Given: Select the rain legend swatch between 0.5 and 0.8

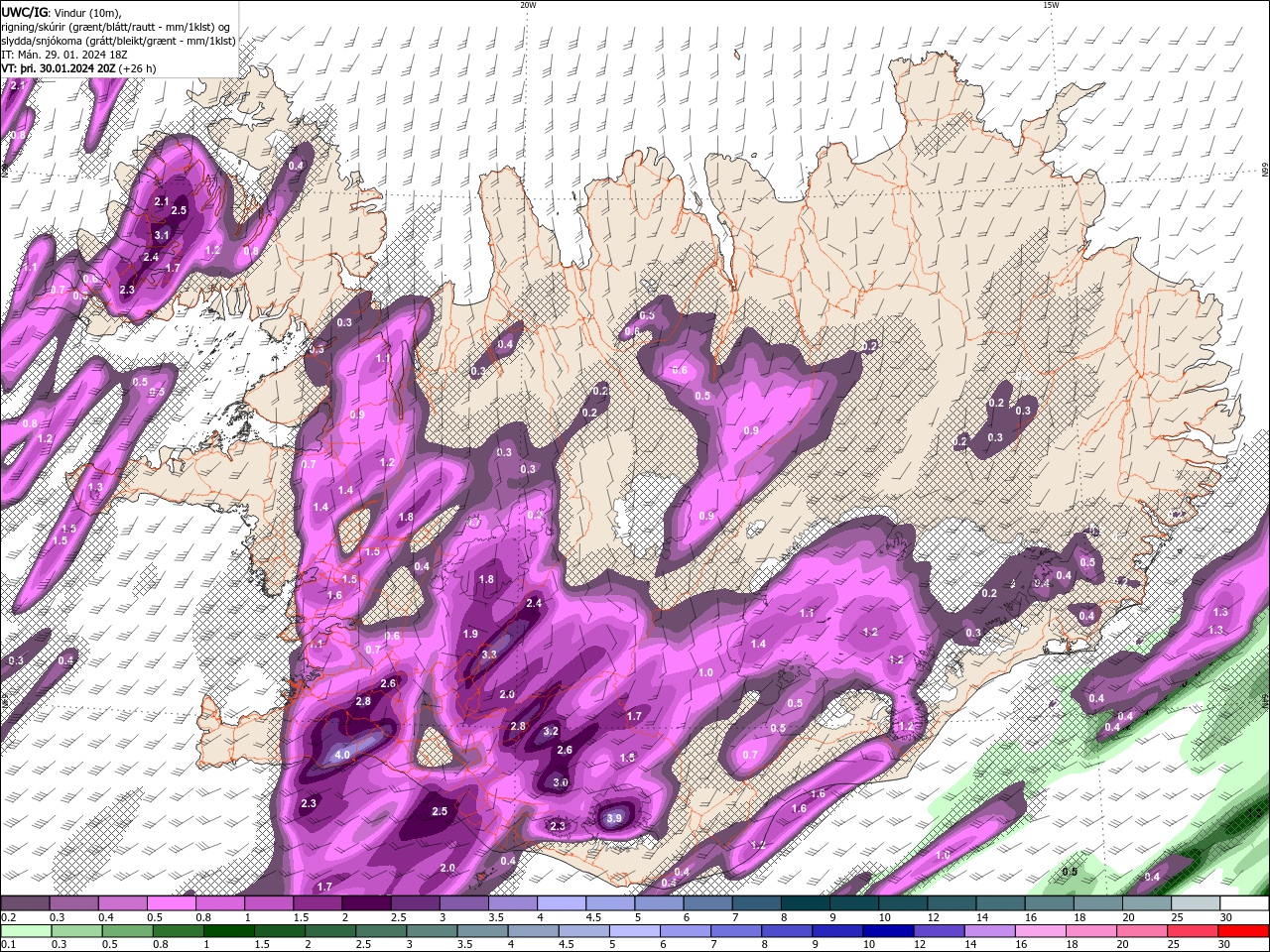Looking at the screenshot, I should coord(128,930).
